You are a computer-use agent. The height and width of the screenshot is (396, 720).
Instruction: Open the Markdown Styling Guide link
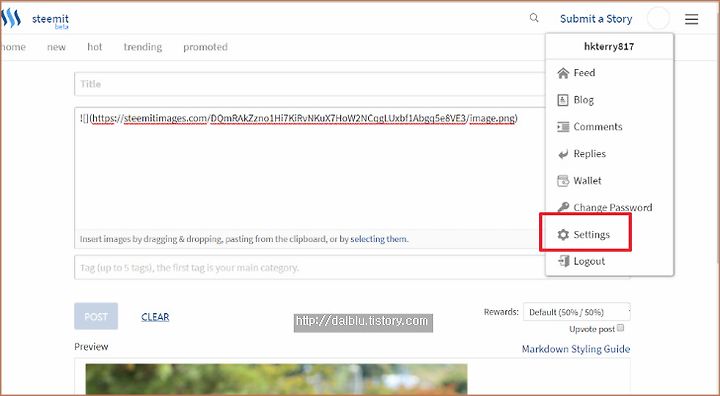click(x=576, y=349)
